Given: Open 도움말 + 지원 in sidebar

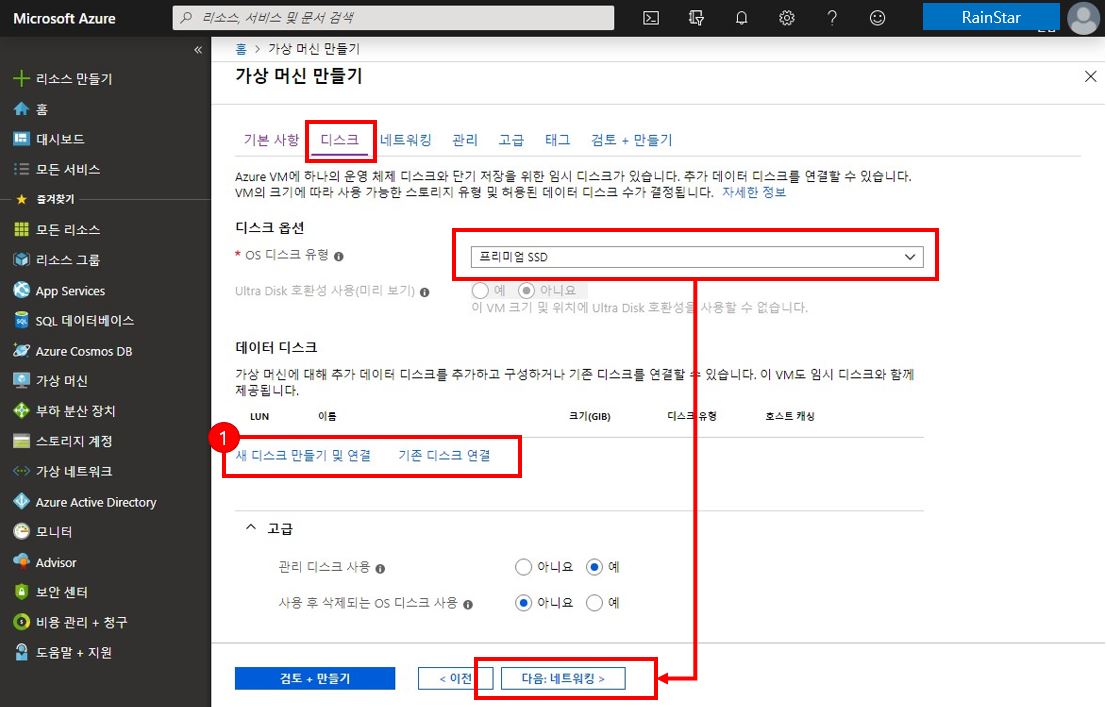Looking at the screenshot, I should point(63,653).
